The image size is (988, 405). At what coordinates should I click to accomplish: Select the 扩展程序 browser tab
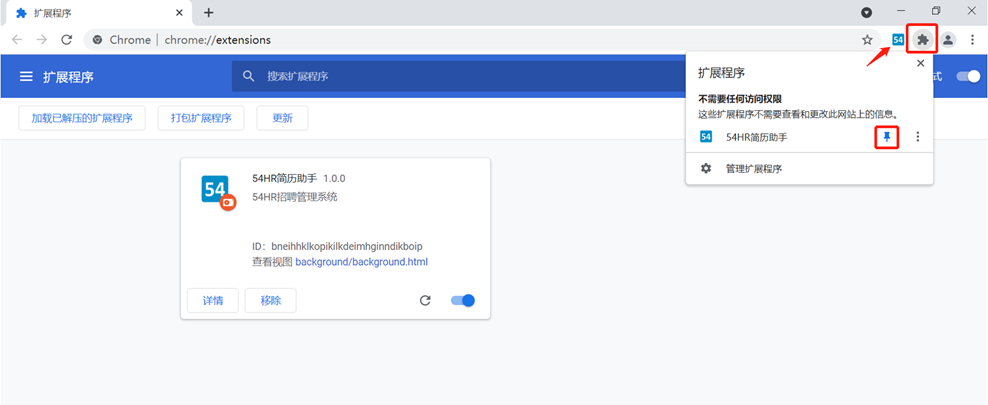(97, 13)
